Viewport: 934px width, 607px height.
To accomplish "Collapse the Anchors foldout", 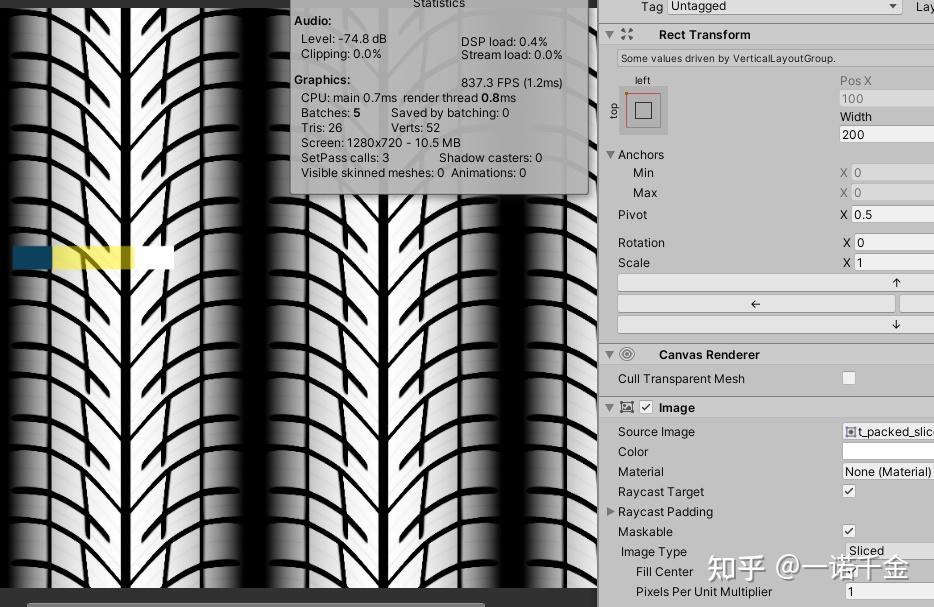I will [x=611, y=154].
